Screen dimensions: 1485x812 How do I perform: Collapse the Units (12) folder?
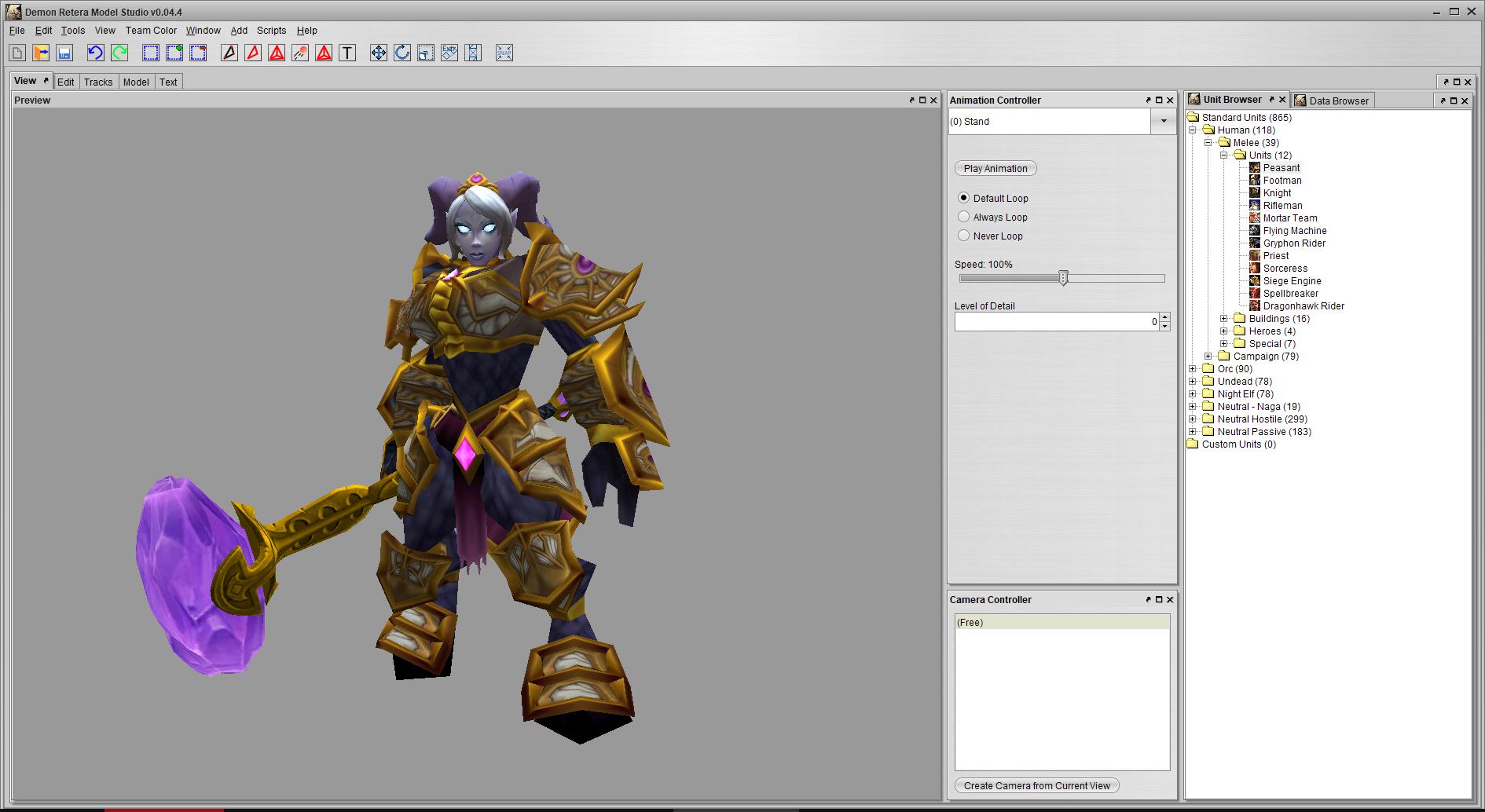coord(1223,155)
